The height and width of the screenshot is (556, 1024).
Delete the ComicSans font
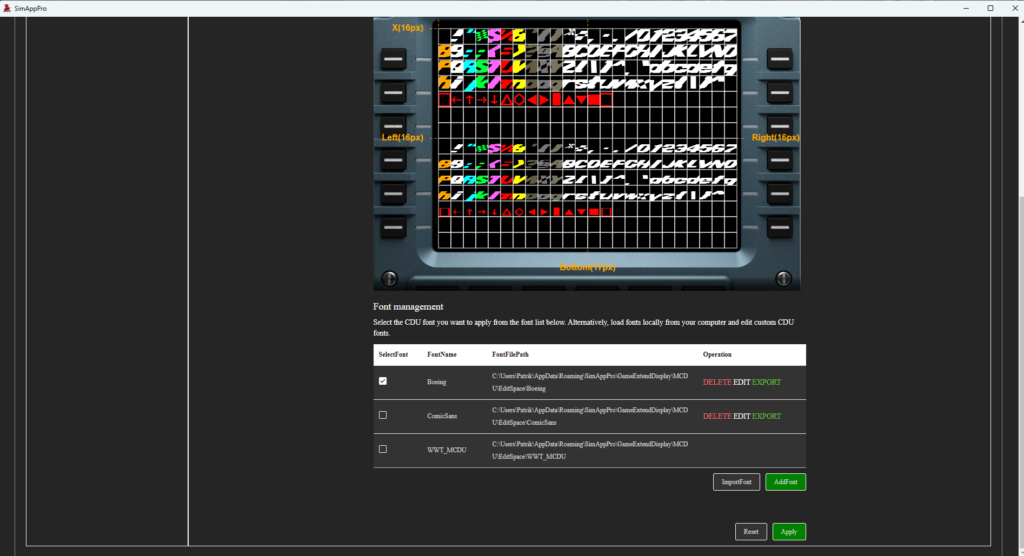click(x=716, y=416)
